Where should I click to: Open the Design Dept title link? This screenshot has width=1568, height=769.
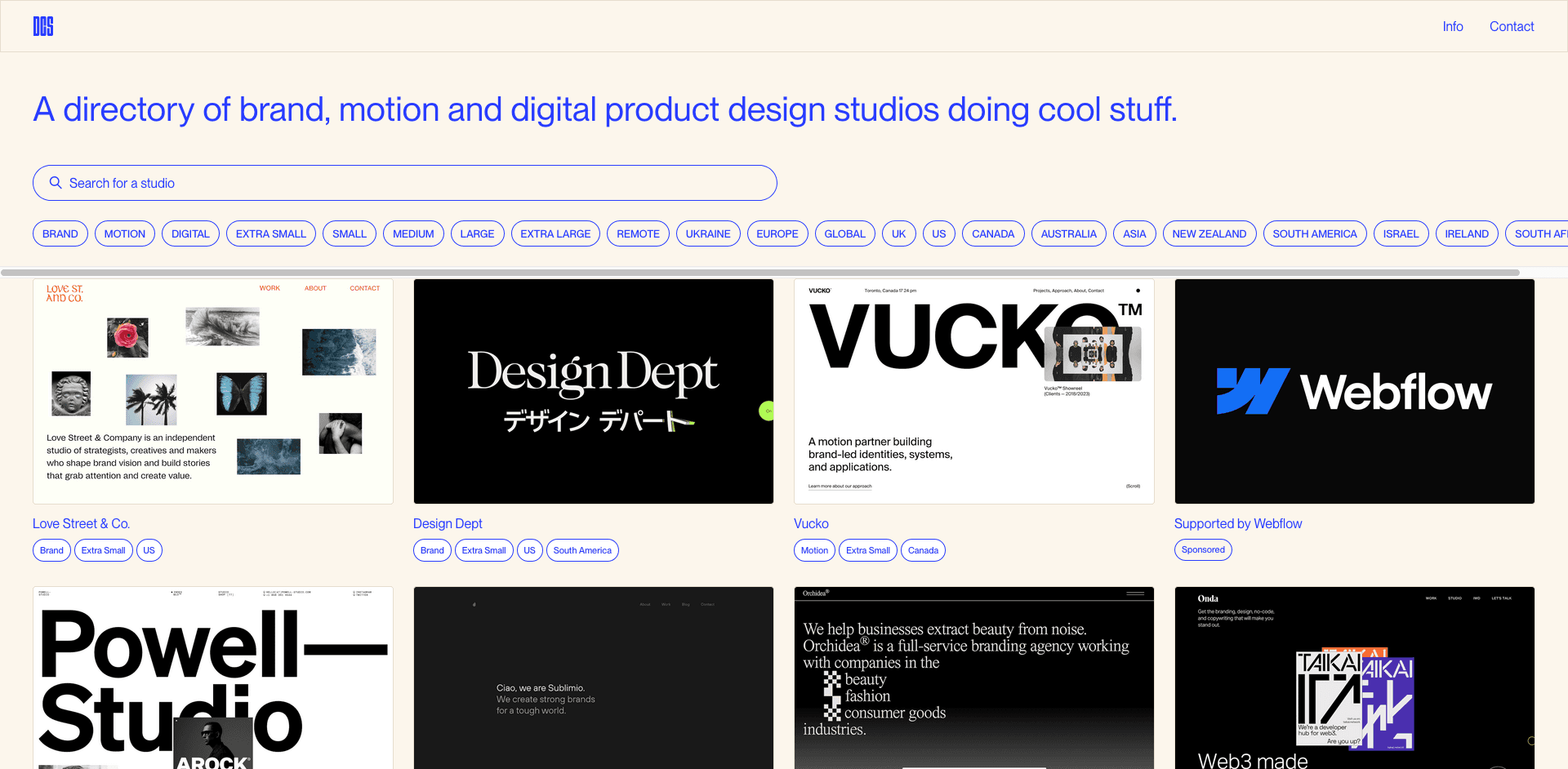(x=448, y=523)
